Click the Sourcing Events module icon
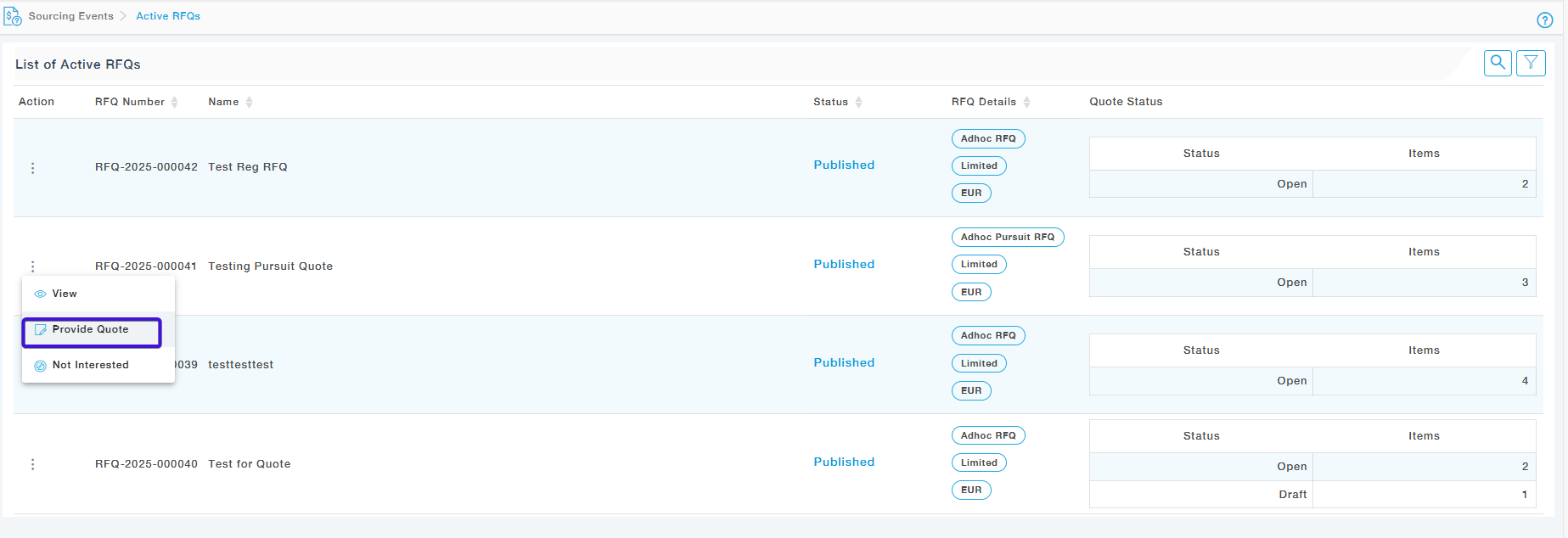This screenshot has width=1568, height=538. (x=13, y=16)
